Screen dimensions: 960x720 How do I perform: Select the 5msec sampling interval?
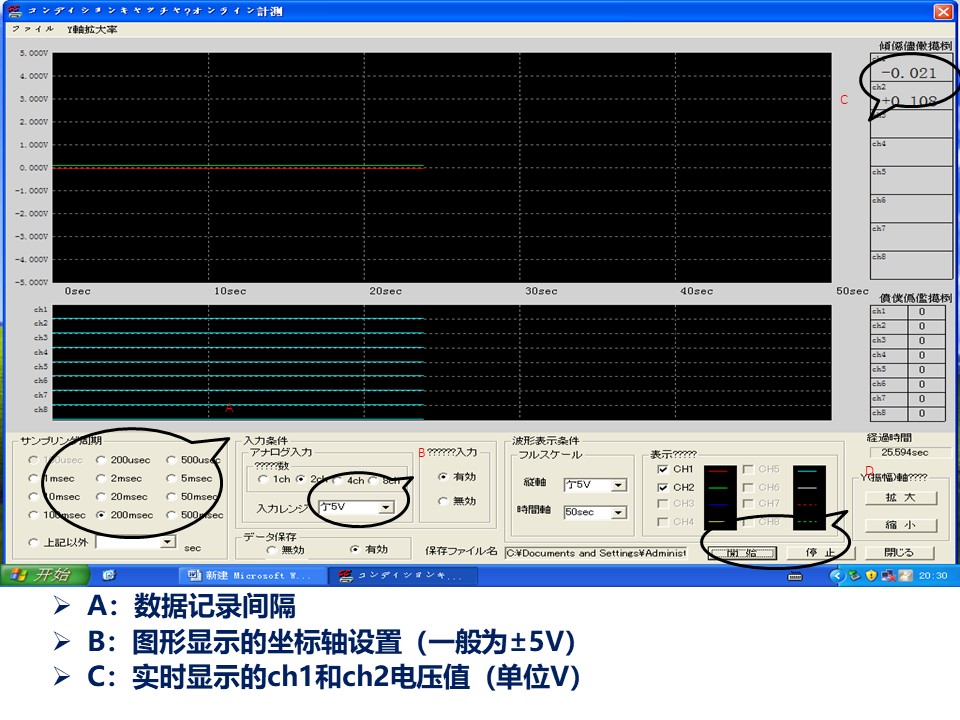171,478
